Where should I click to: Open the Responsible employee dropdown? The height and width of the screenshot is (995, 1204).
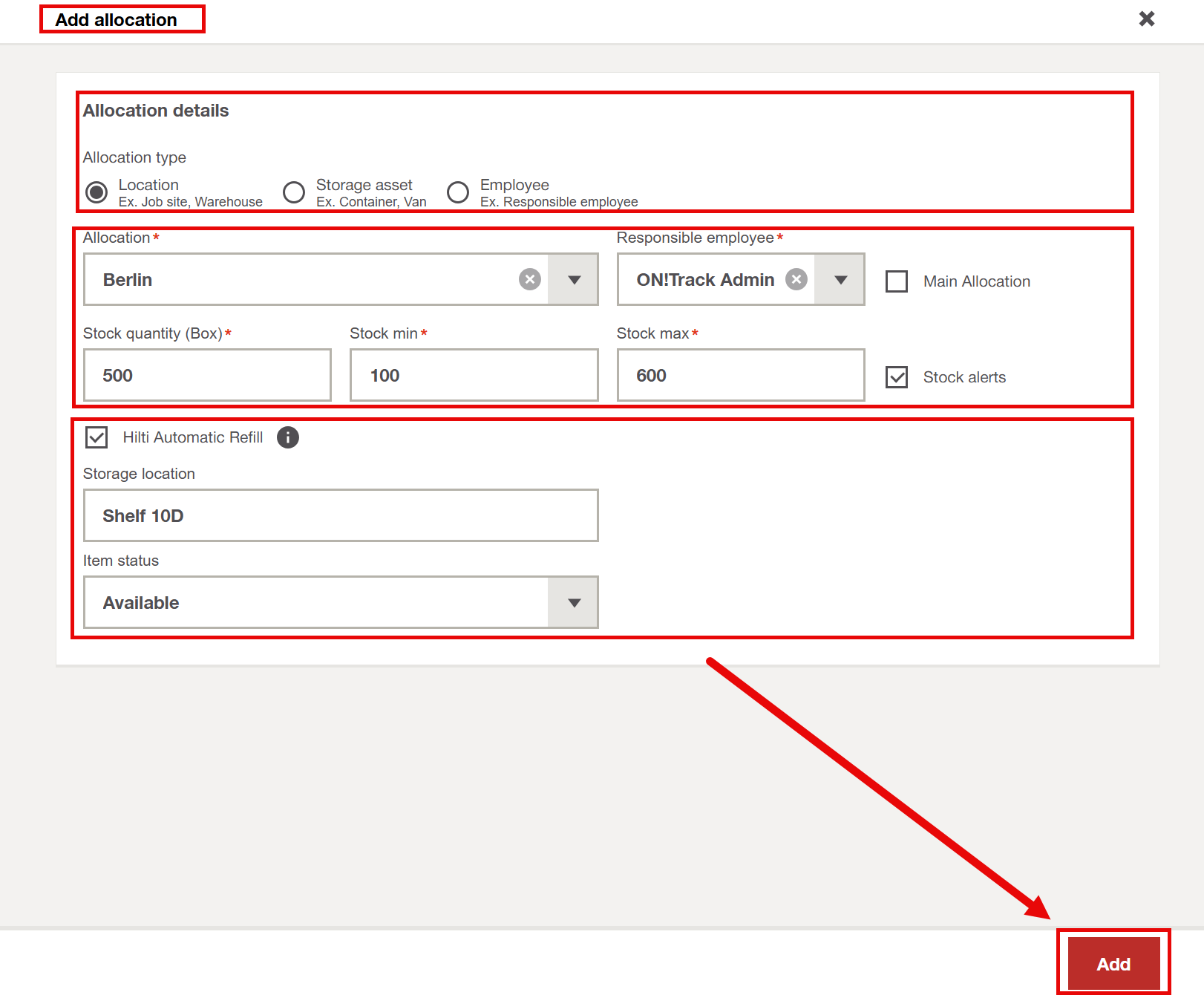(x=840, y=280)
